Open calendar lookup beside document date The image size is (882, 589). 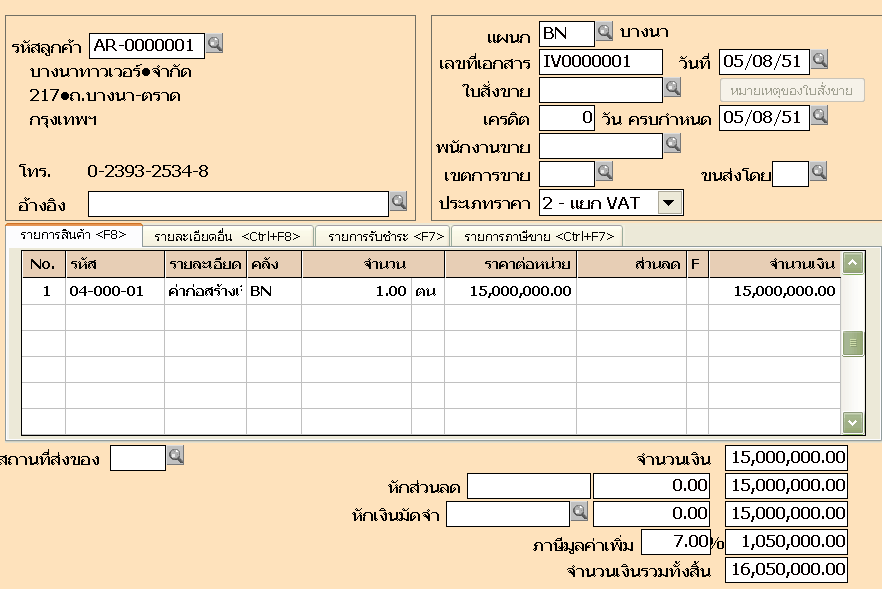(x=819, y=60)
